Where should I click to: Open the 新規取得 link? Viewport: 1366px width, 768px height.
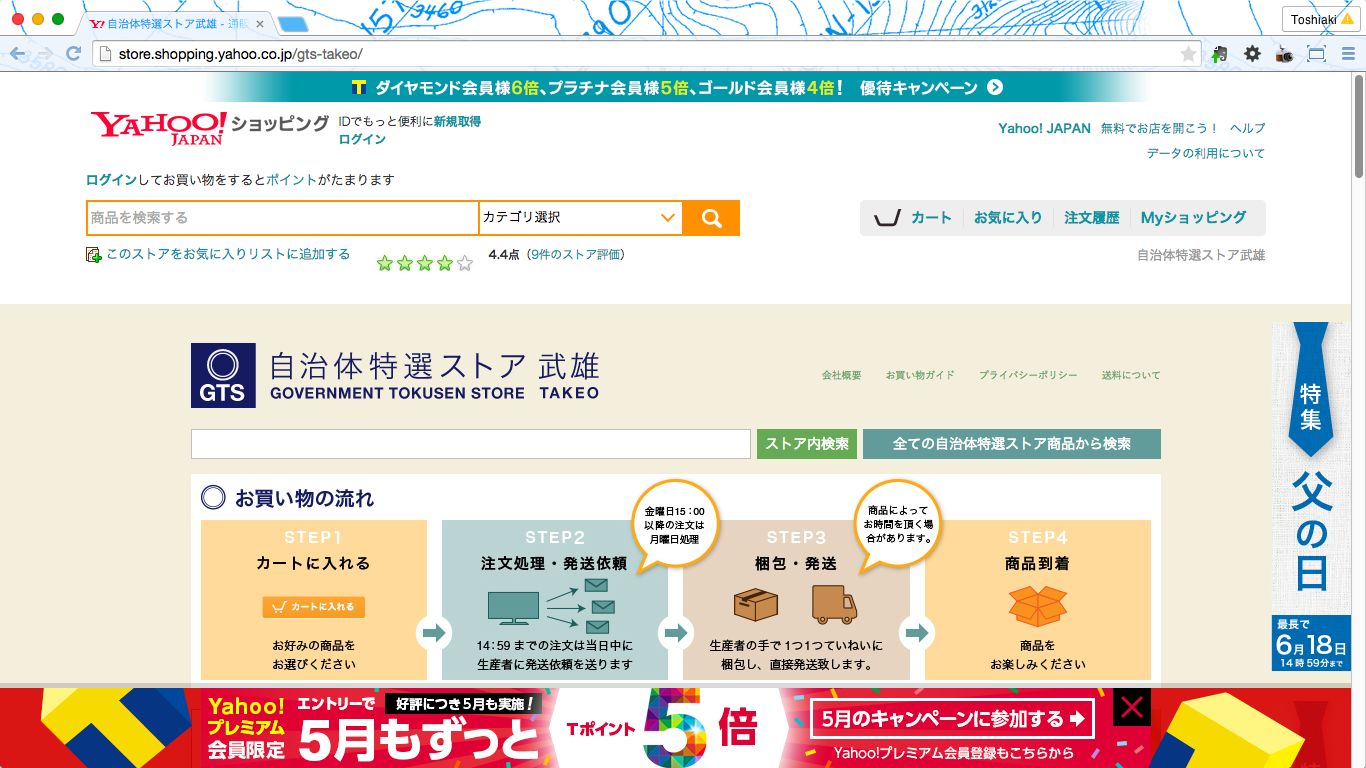point(457,121)
